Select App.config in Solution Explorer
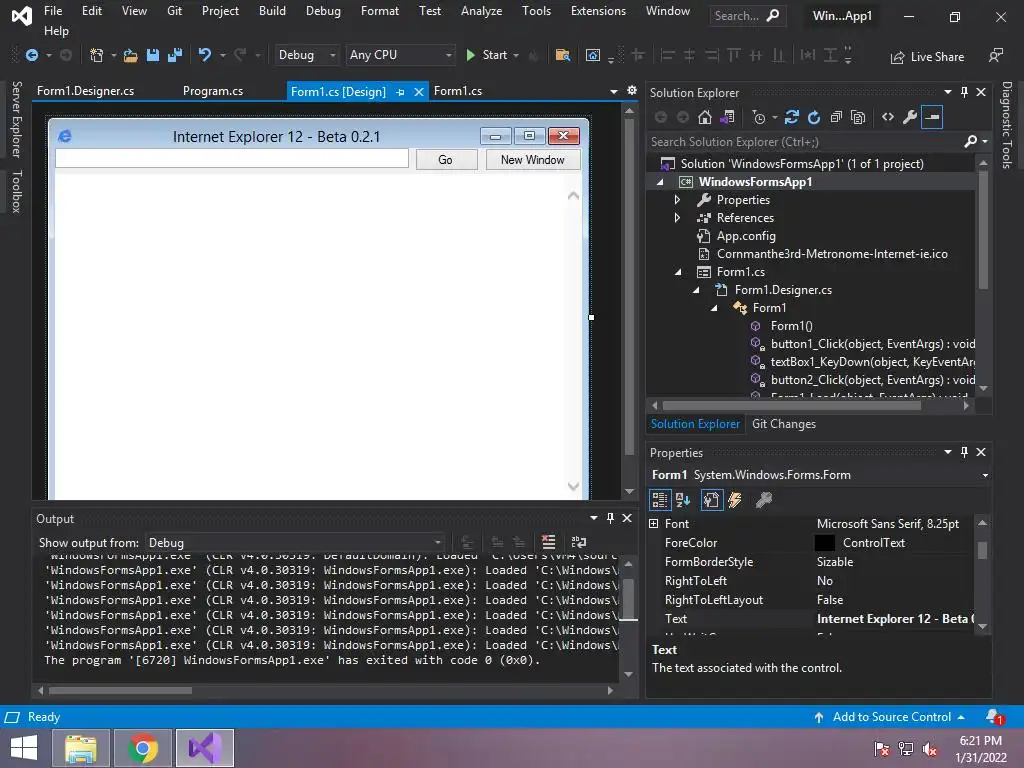The height and width of the screenshot is (768, 1024). (746, 236)
